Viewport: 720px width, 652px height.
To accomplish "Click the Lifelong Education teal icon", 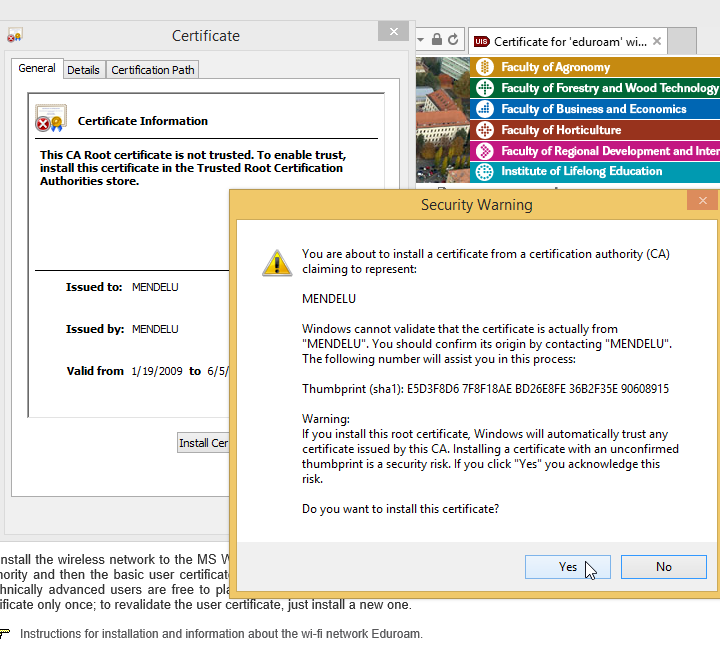I will pos(484,172).
